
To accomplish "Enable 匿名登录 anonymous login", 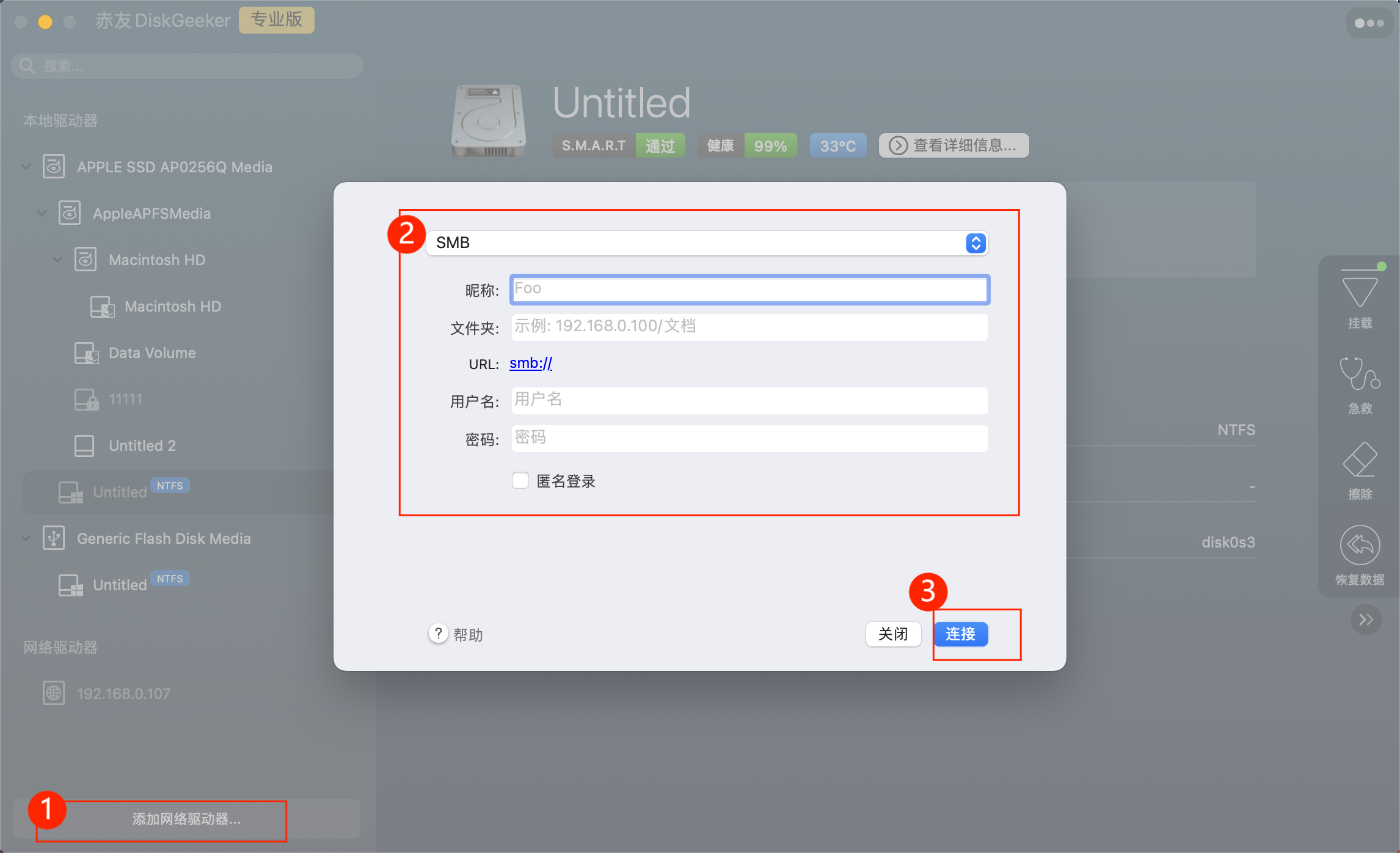I will click(520, 481).
